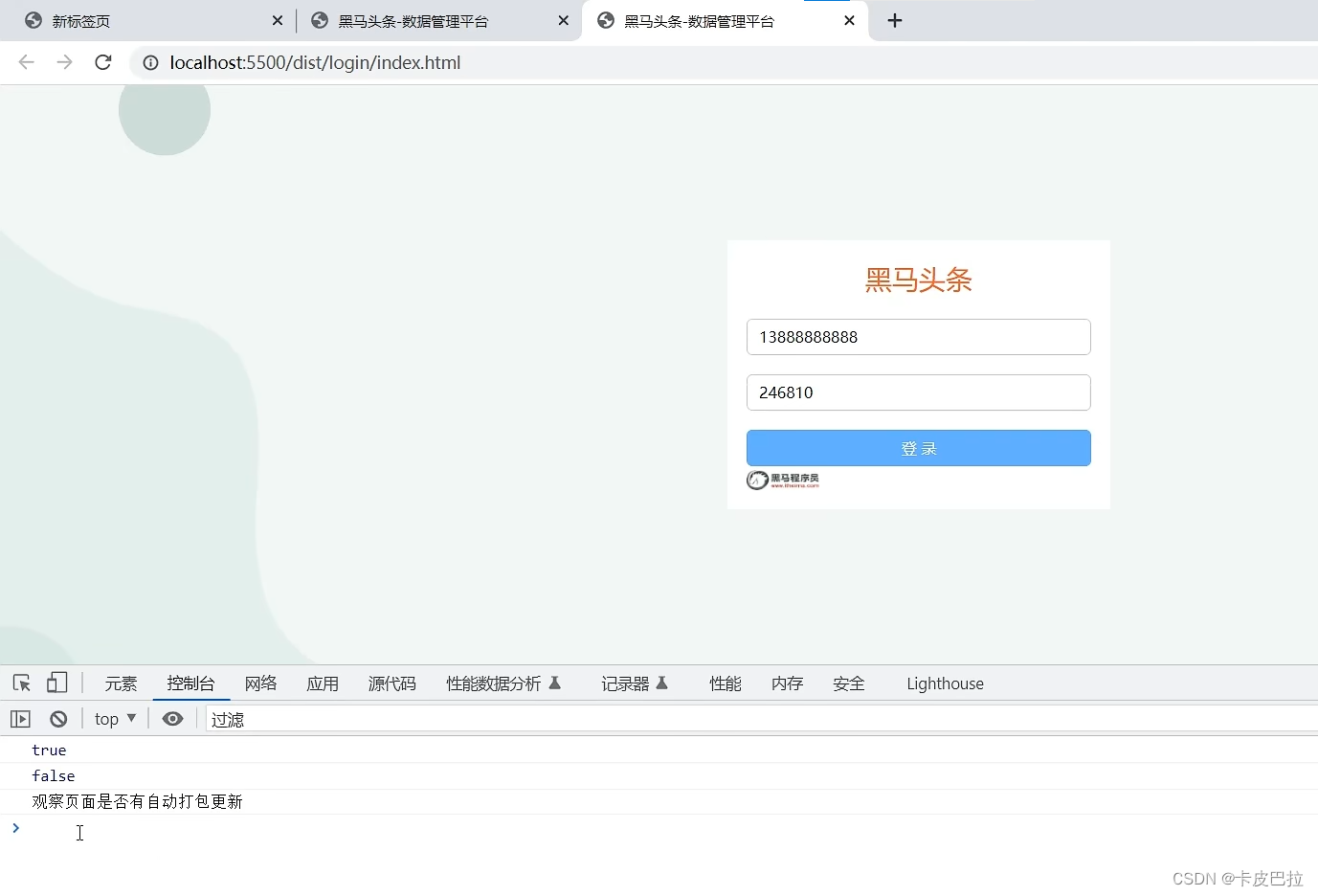Viewport: 1318px width, 896px height.
Task: Open a new tab with plus icon
Action: click(895, 21)
